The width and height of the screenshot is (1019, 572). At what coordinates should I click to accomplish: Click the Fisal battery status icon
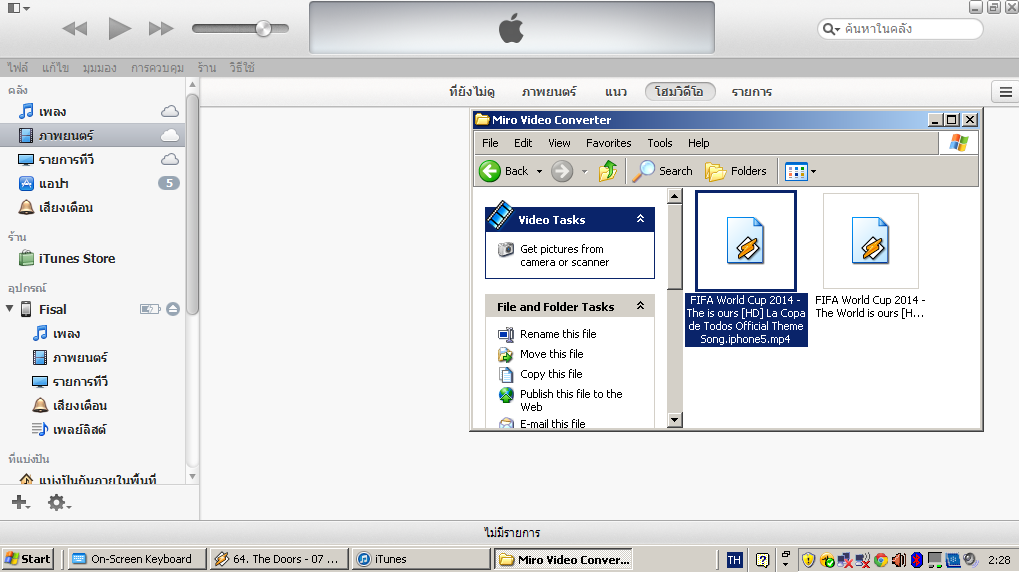[x=150, y=309]
